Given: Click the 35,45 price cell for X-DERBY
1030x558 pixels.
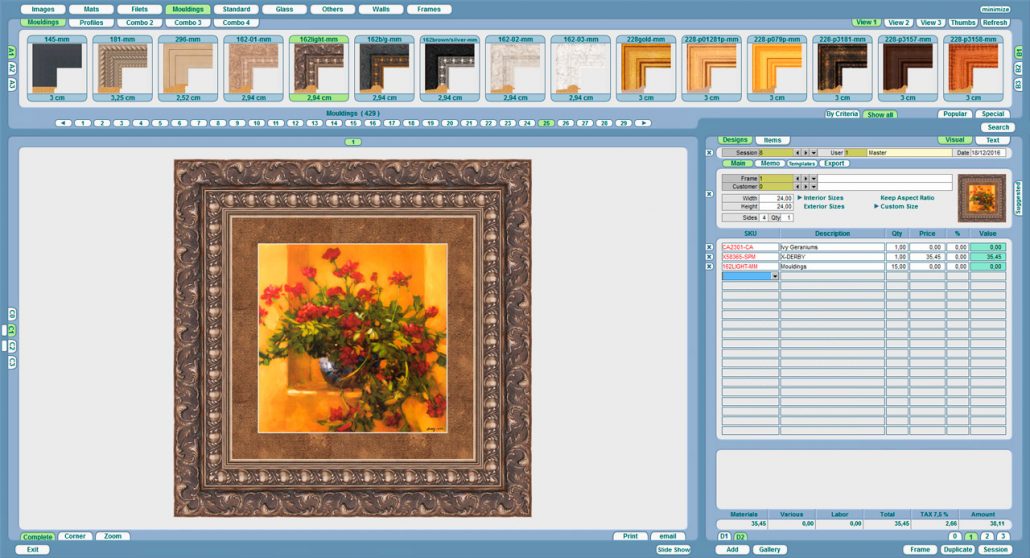Looking at the screenshot, I should click(927, 257).
